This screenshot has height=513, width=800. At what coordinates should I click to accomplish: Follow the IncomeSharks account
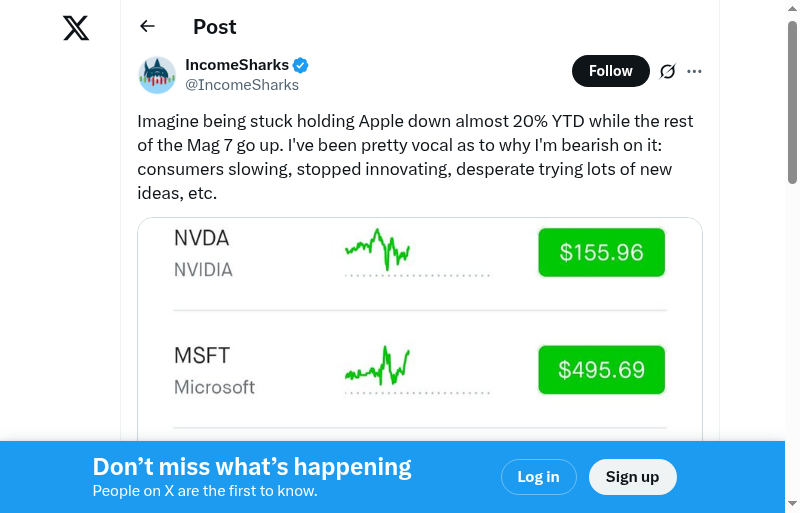pyautogui.click(x=610, y=71)
